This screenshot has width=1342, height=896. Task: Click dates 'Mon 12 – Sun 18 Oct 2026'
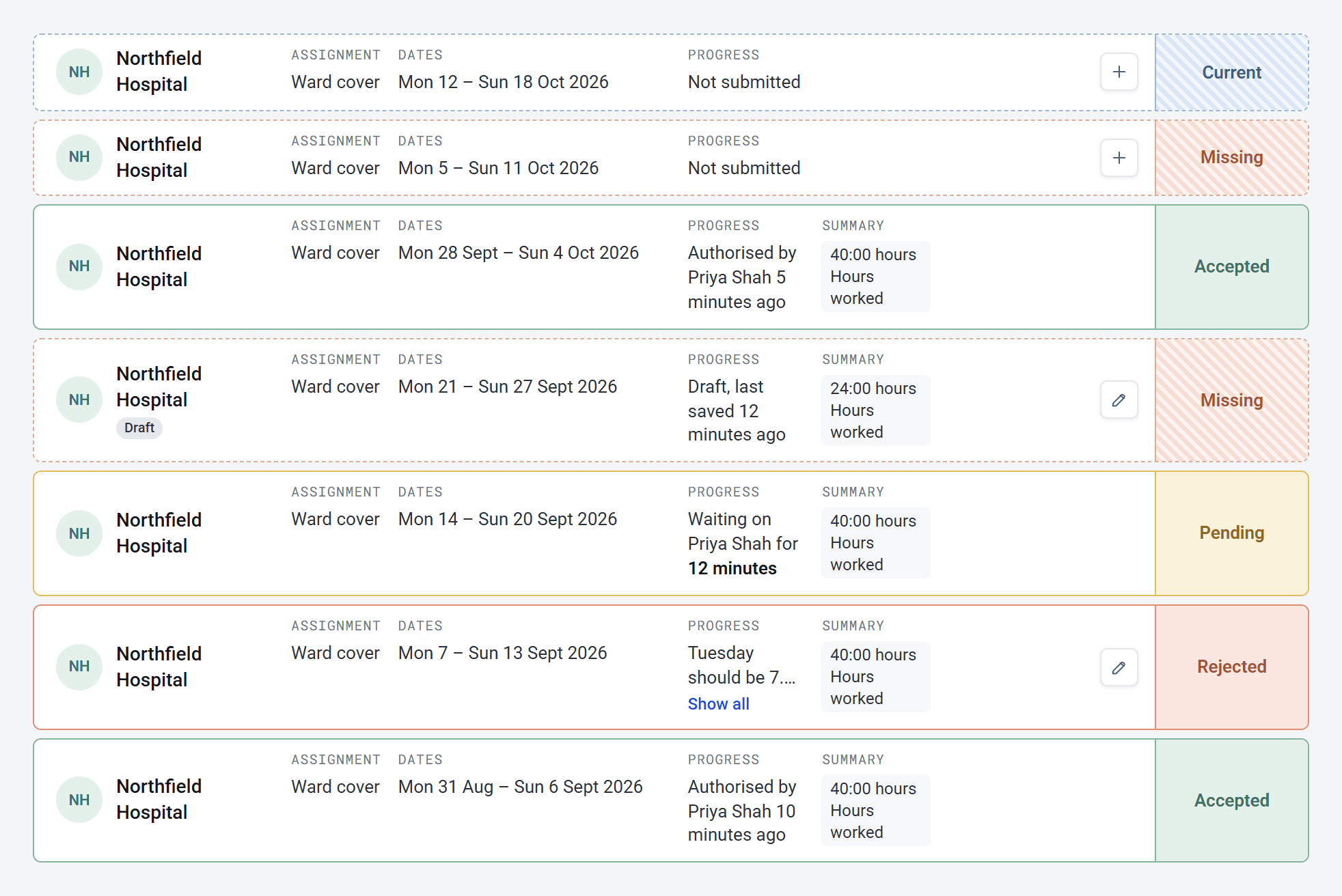tap(503, 82)
